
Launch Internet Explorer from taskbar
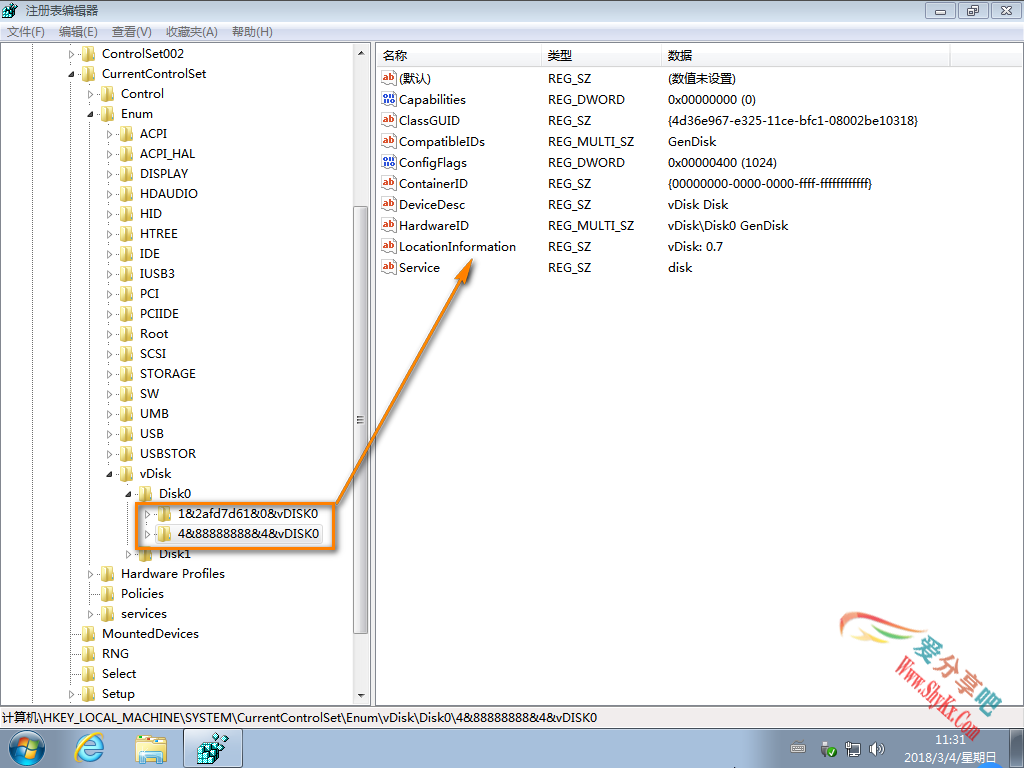pos(89,748)
